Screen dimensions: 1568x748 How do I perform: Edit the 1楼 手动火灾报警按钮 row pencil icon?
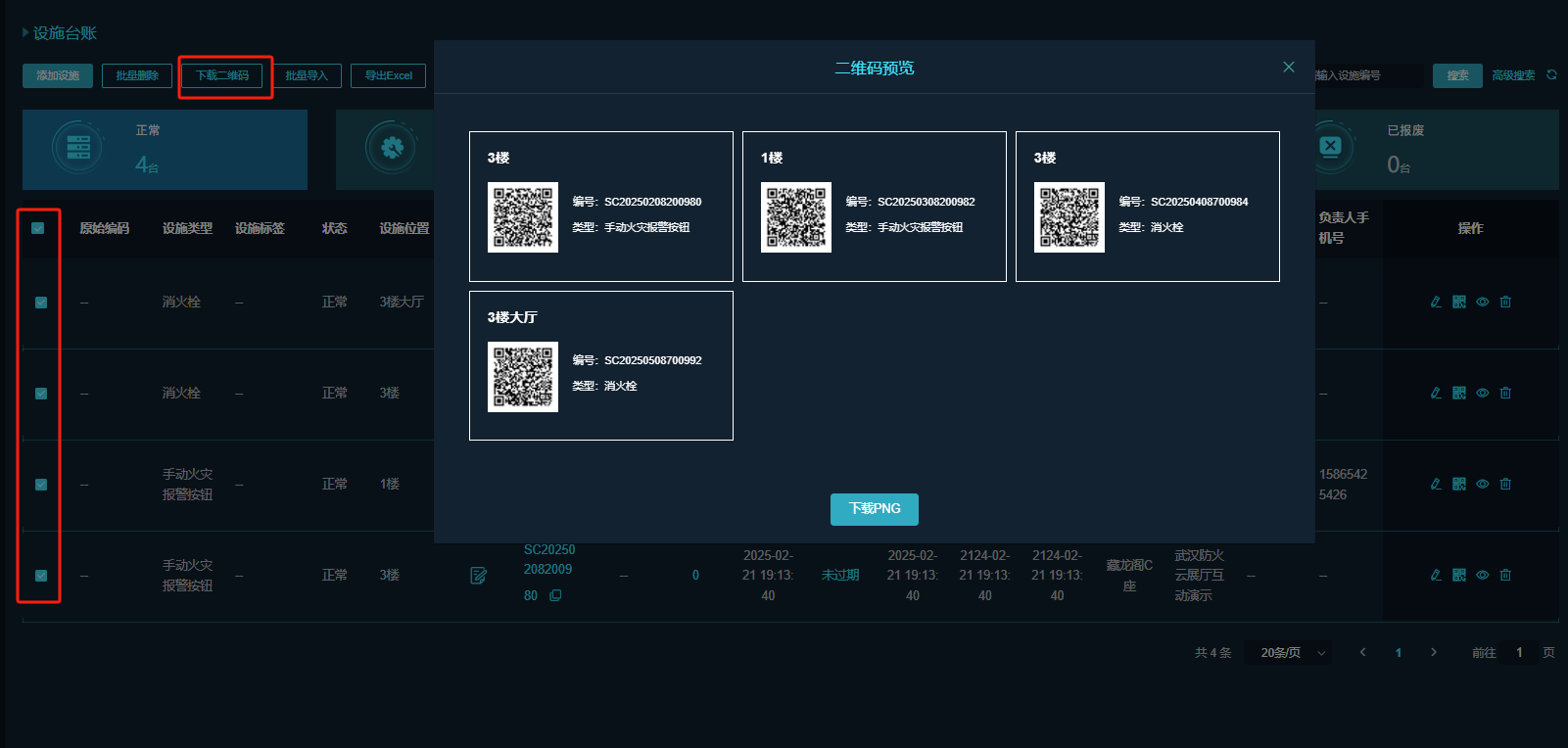pos(1436,484)
